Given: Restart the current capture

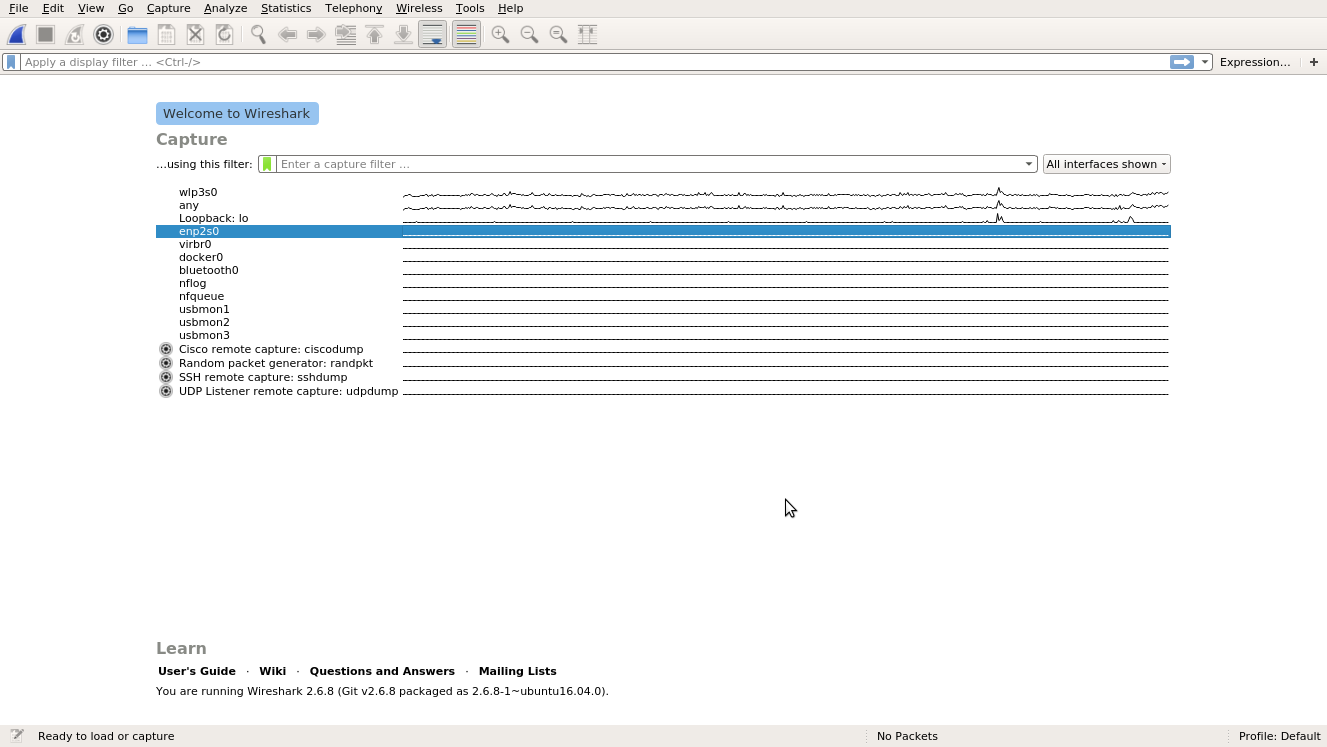Looking at the screenshot, I should 74,35.
